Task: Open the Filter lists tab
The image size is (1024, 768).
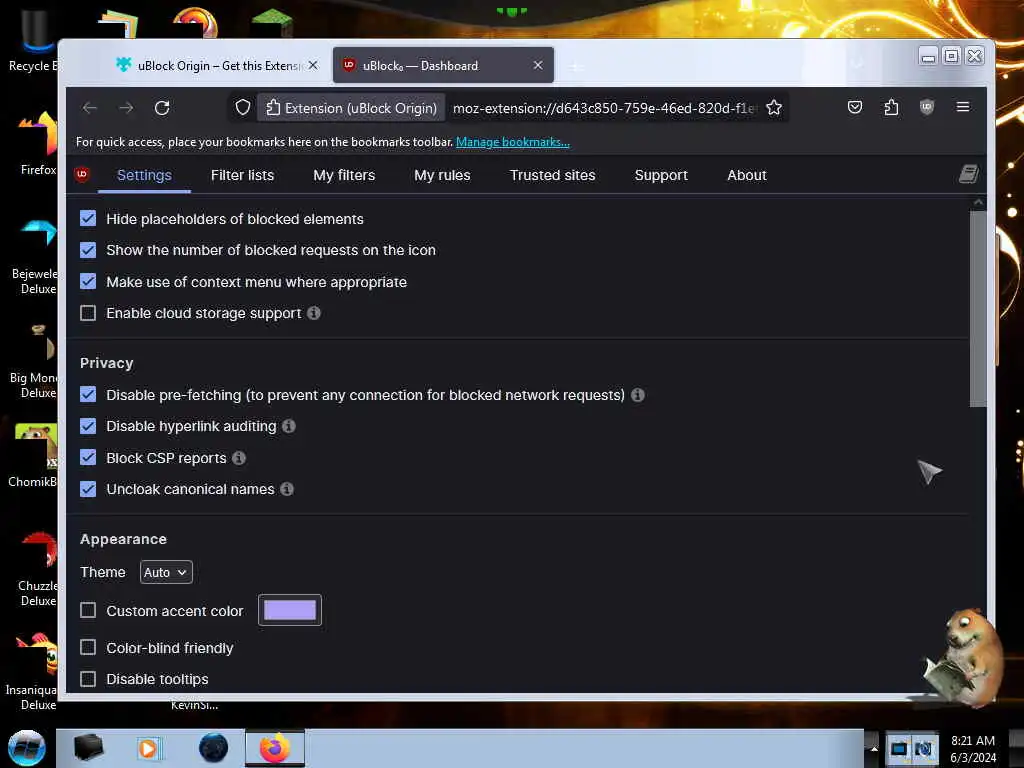Action: (x=242, y=175)
